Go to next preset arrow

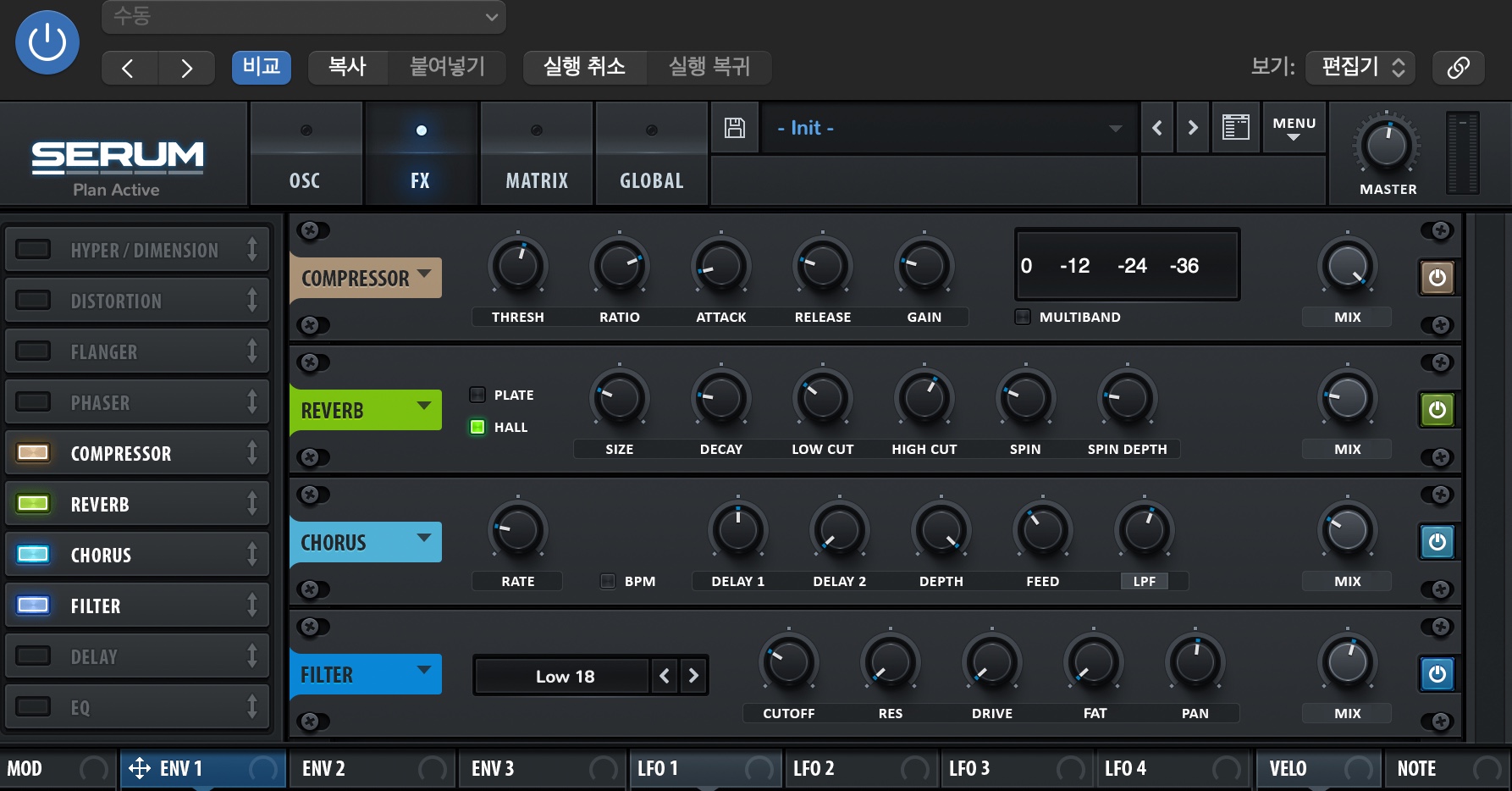(1193, 128)
